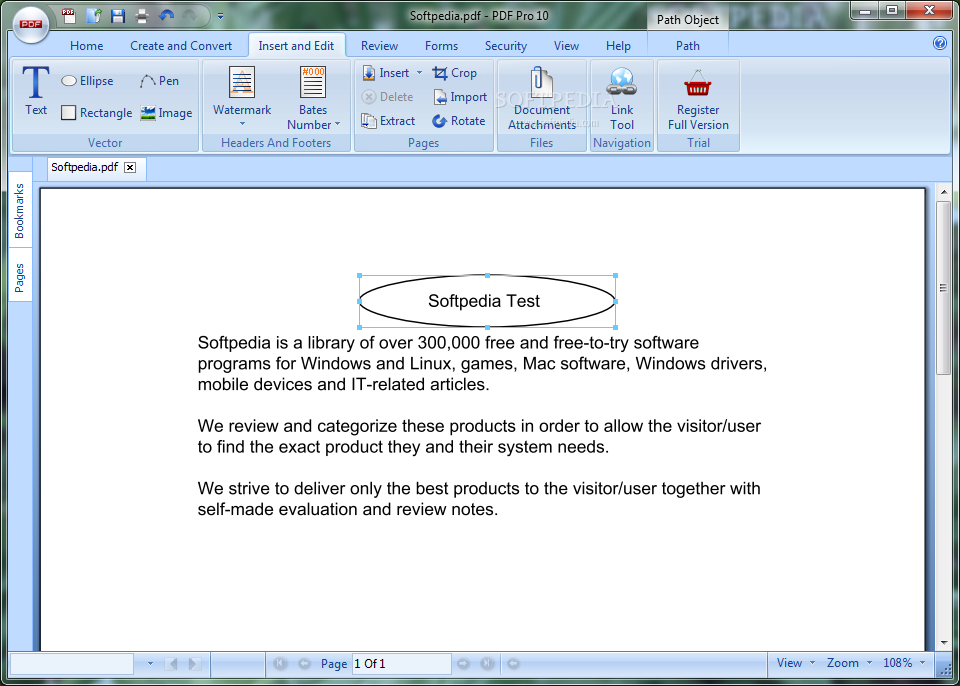Switch to the Path contextual tab

pos(688,46)
